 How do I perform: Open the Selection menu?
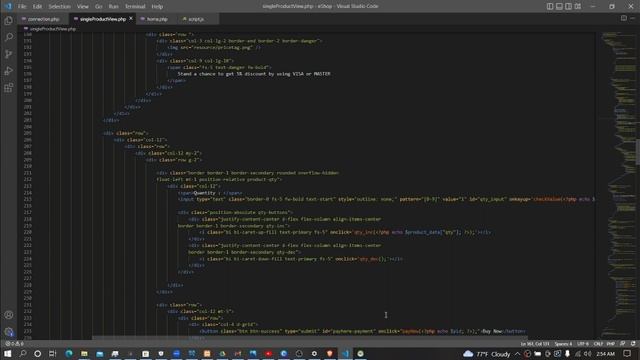[60, 7]
